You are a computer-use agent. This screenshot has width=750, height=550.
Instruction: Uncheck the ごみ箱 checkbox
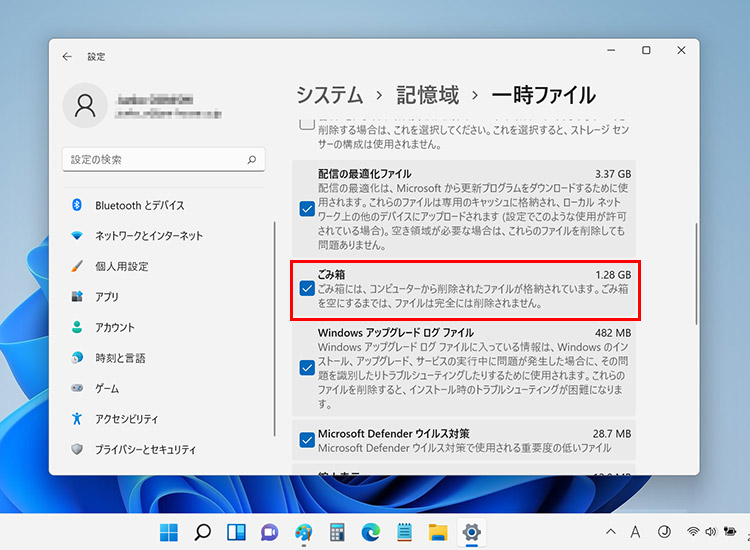(307, 289)
